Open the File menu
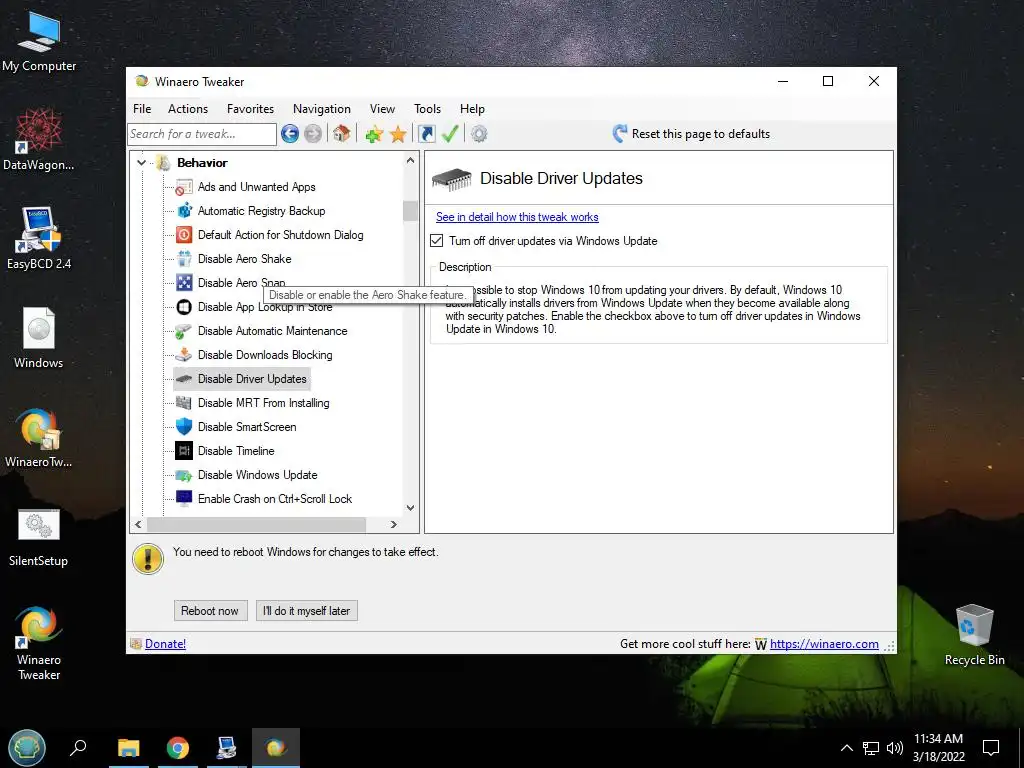 [142, 109]
